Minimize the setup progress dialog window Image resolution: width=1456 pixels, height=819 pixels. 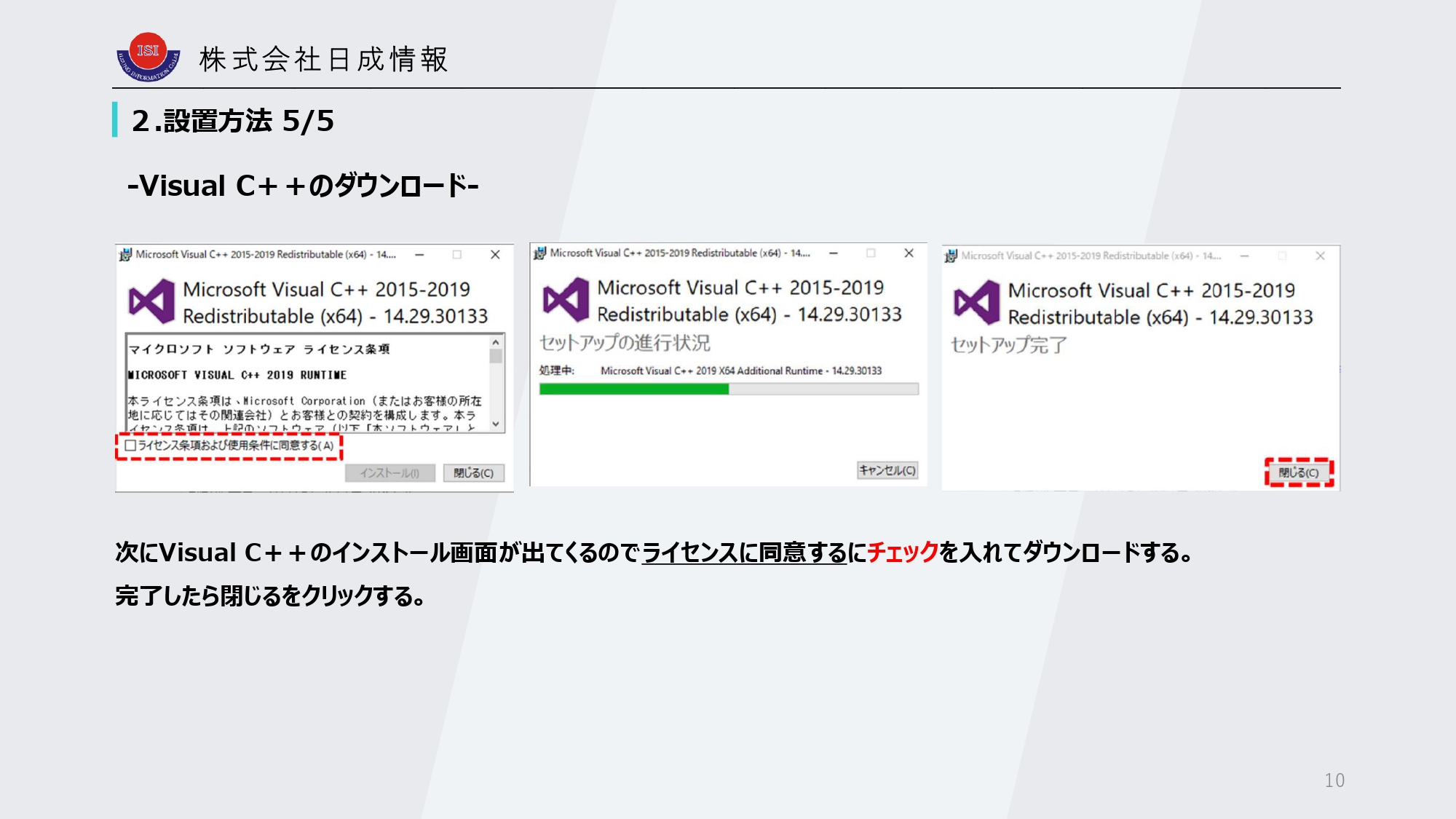834,253
